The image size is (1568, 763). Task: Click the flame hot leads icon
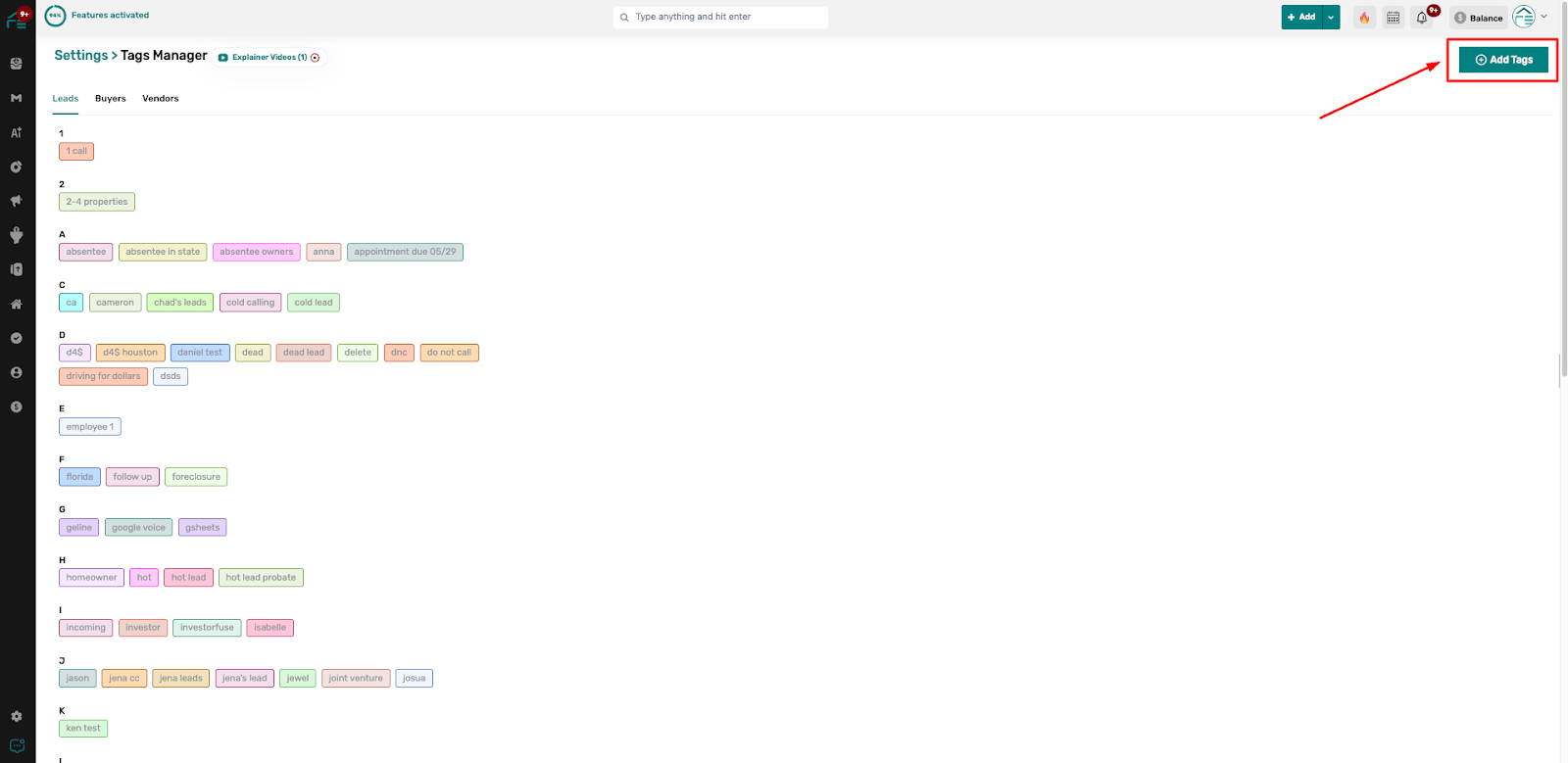(1364, 18)
